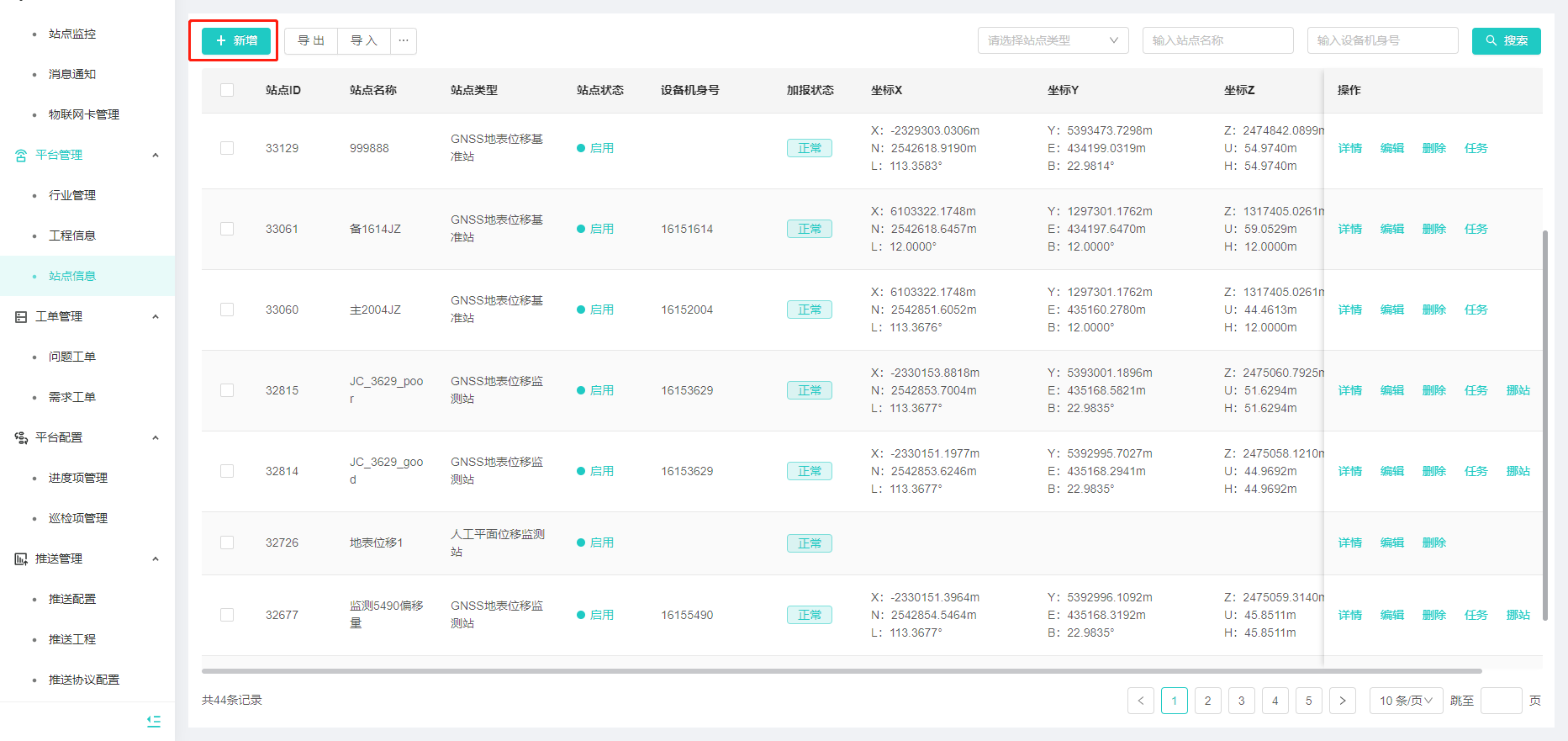The width and height of the screenshot is (1568, 741).
Task: Open 工程信息 in the sidebar
Action: click(x=72, y=236)
